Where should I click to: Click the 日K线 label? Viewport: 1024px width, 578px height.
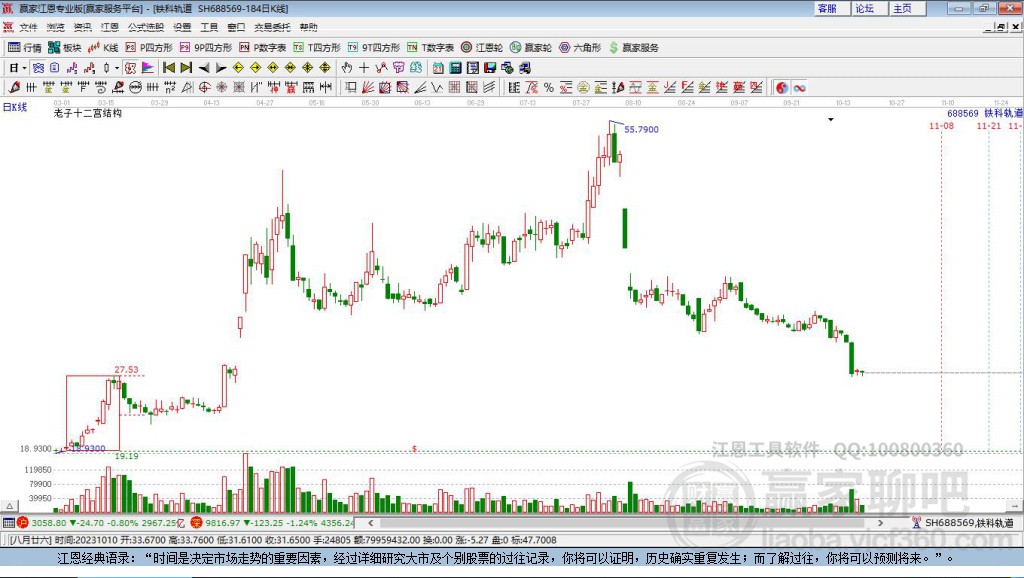tap(15, 107)
